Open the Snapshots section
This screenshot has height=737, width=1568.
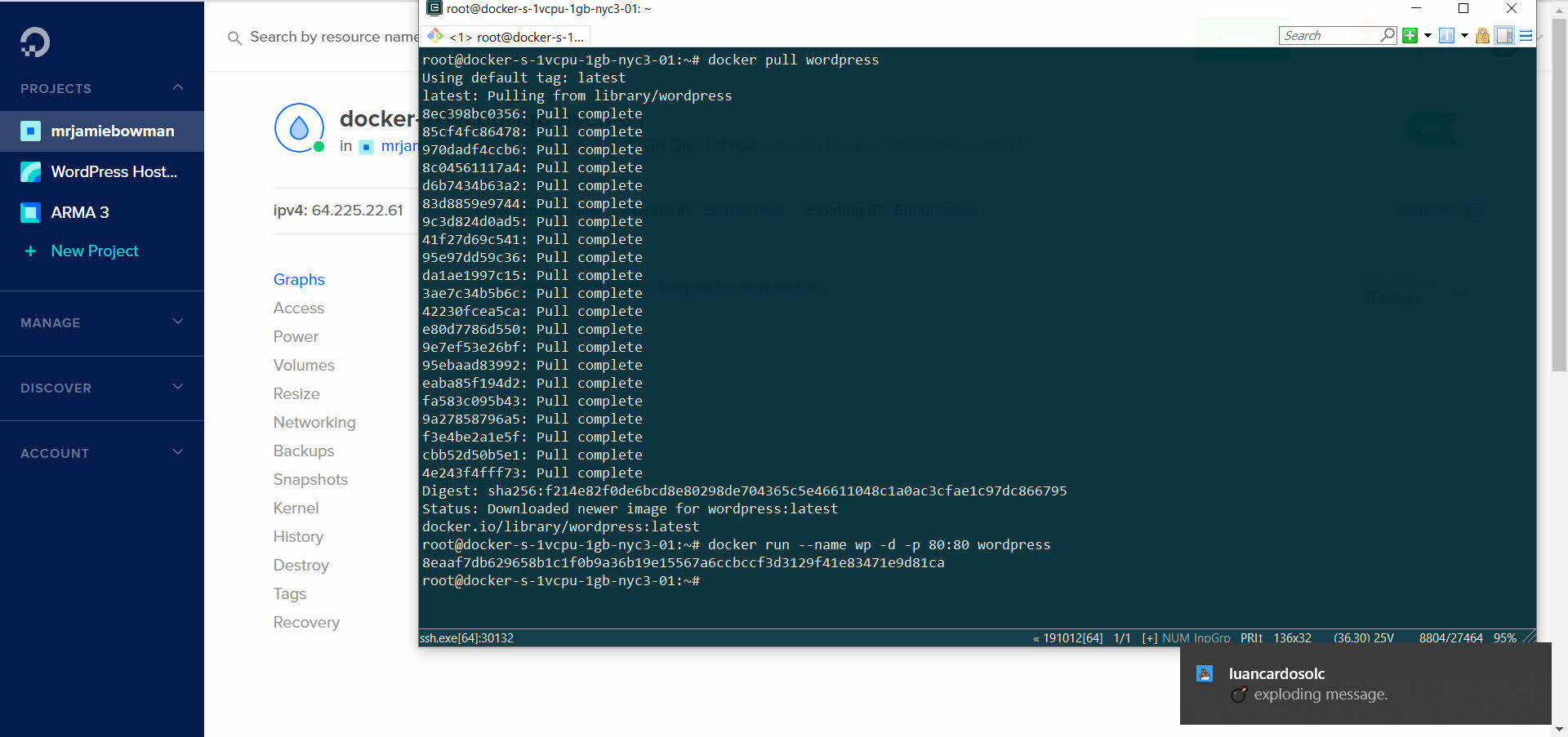310,479
